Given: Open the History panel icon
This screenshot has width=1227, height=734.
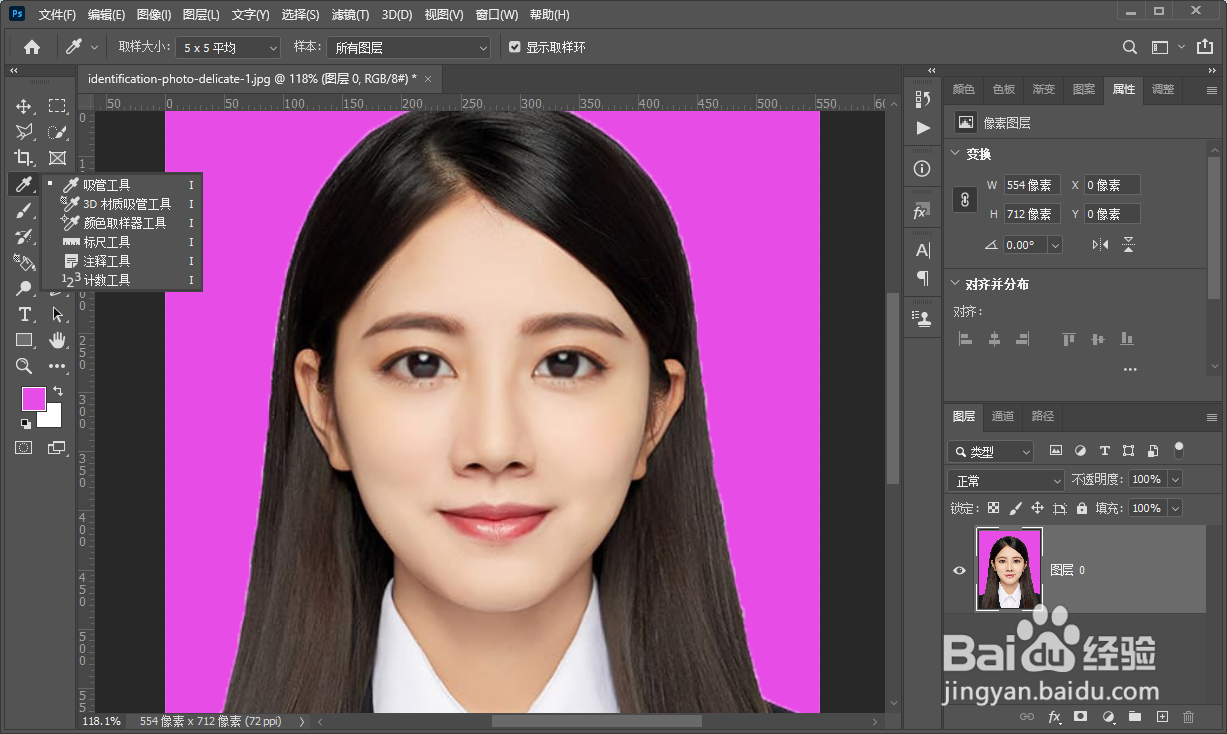Looking at the screenshot, I should 922,98.
